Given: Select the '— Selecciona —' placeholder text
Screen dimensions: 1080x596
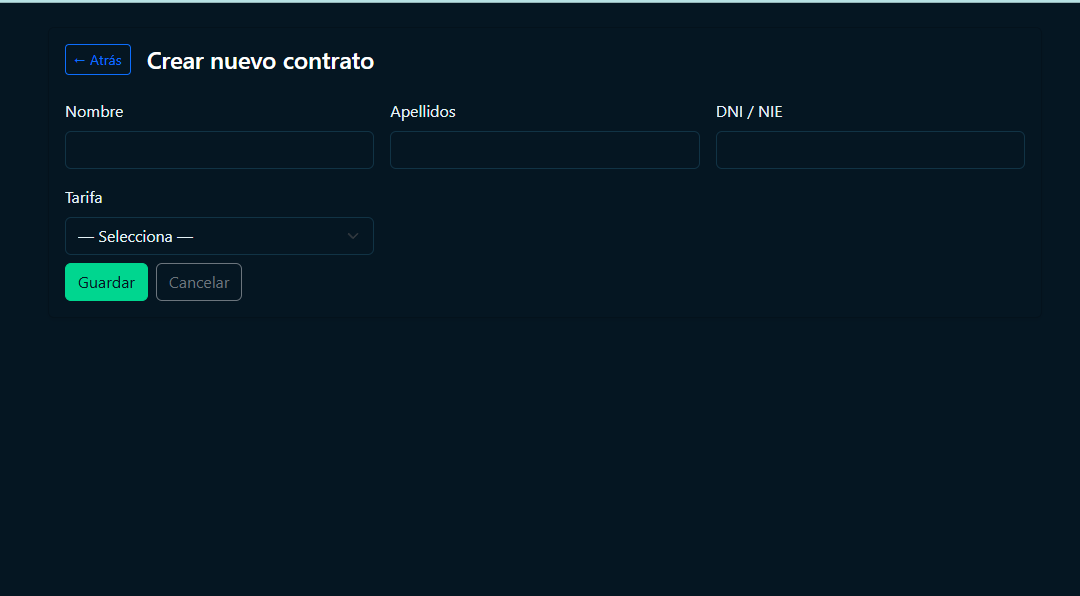Looking at the screenshot, I should point(135,237).
